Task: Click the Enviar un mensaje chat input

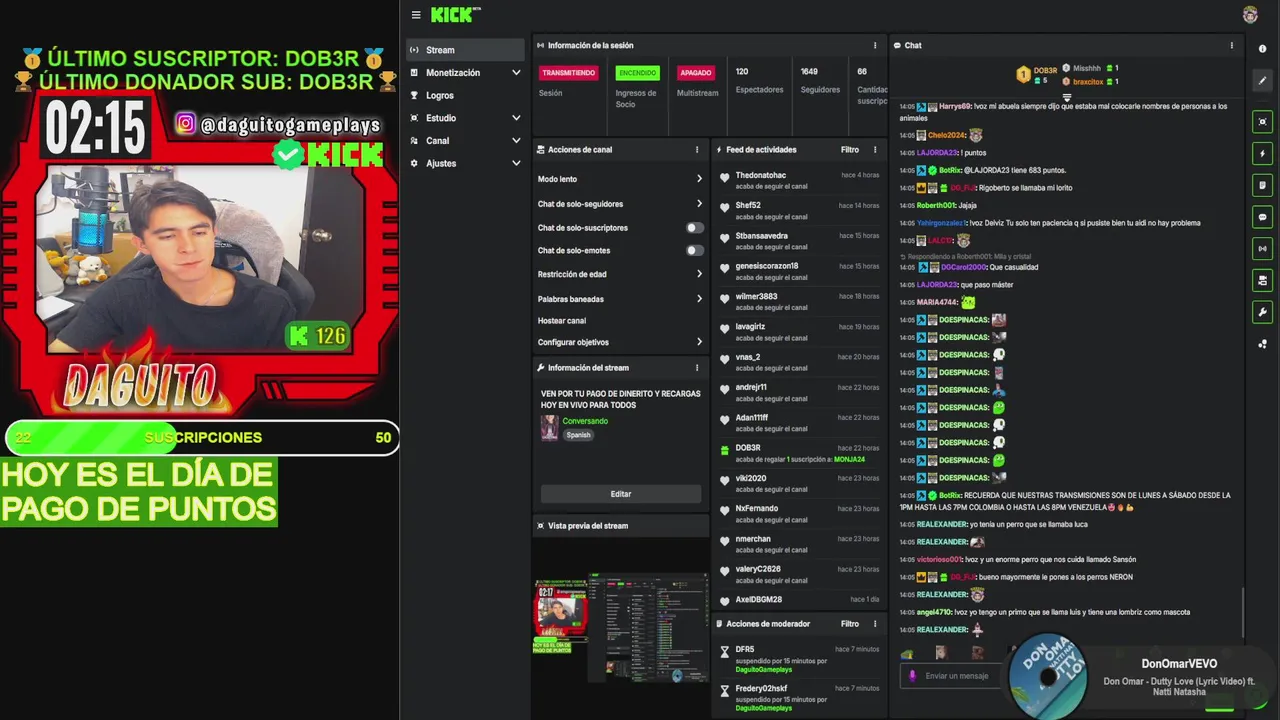Action: click(957, 676)
